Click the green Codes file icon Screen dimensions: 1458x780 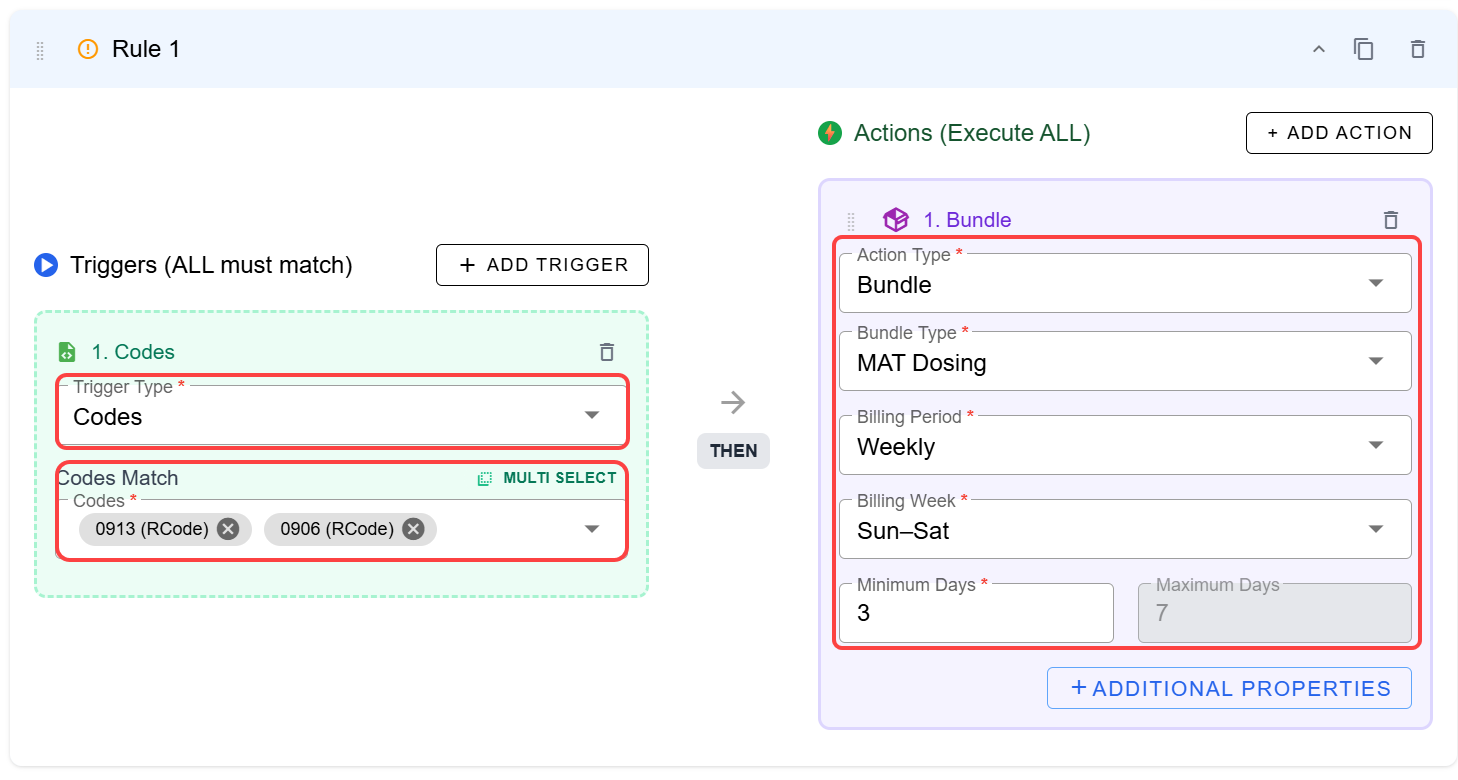pyautogui.click(x=67, y=352)
